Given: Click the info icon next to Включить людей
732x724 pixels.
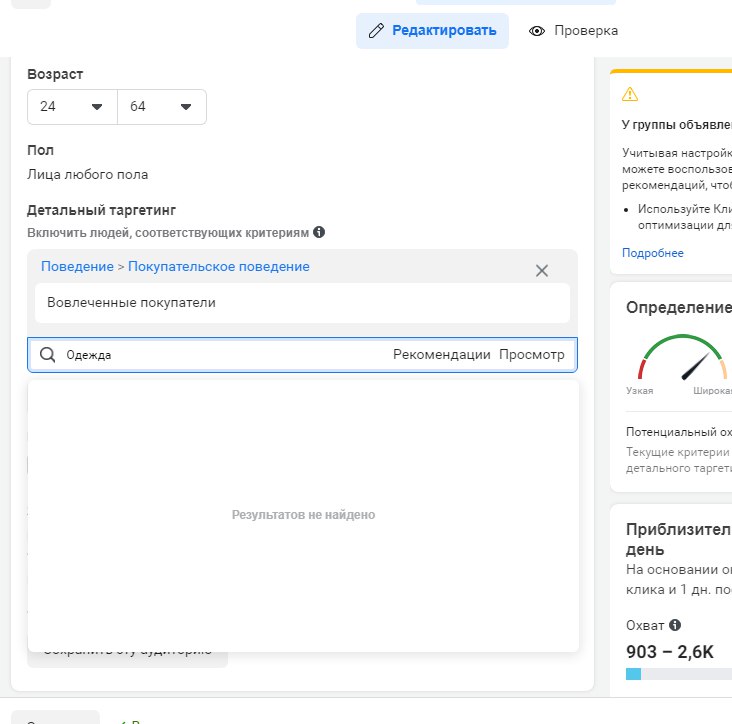Looking at the screenshot, I should (319, 232).
